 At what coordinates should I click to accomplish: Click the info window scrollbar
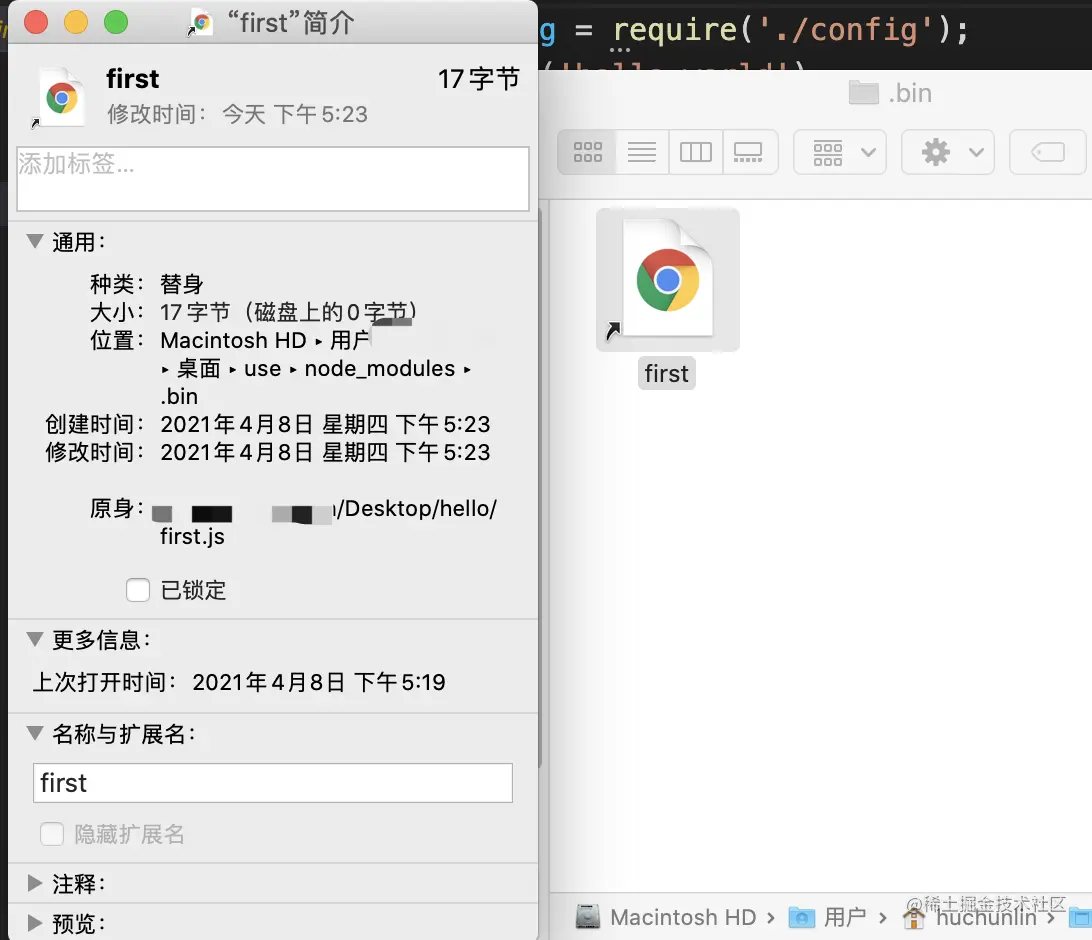click(x=540, y=487)
